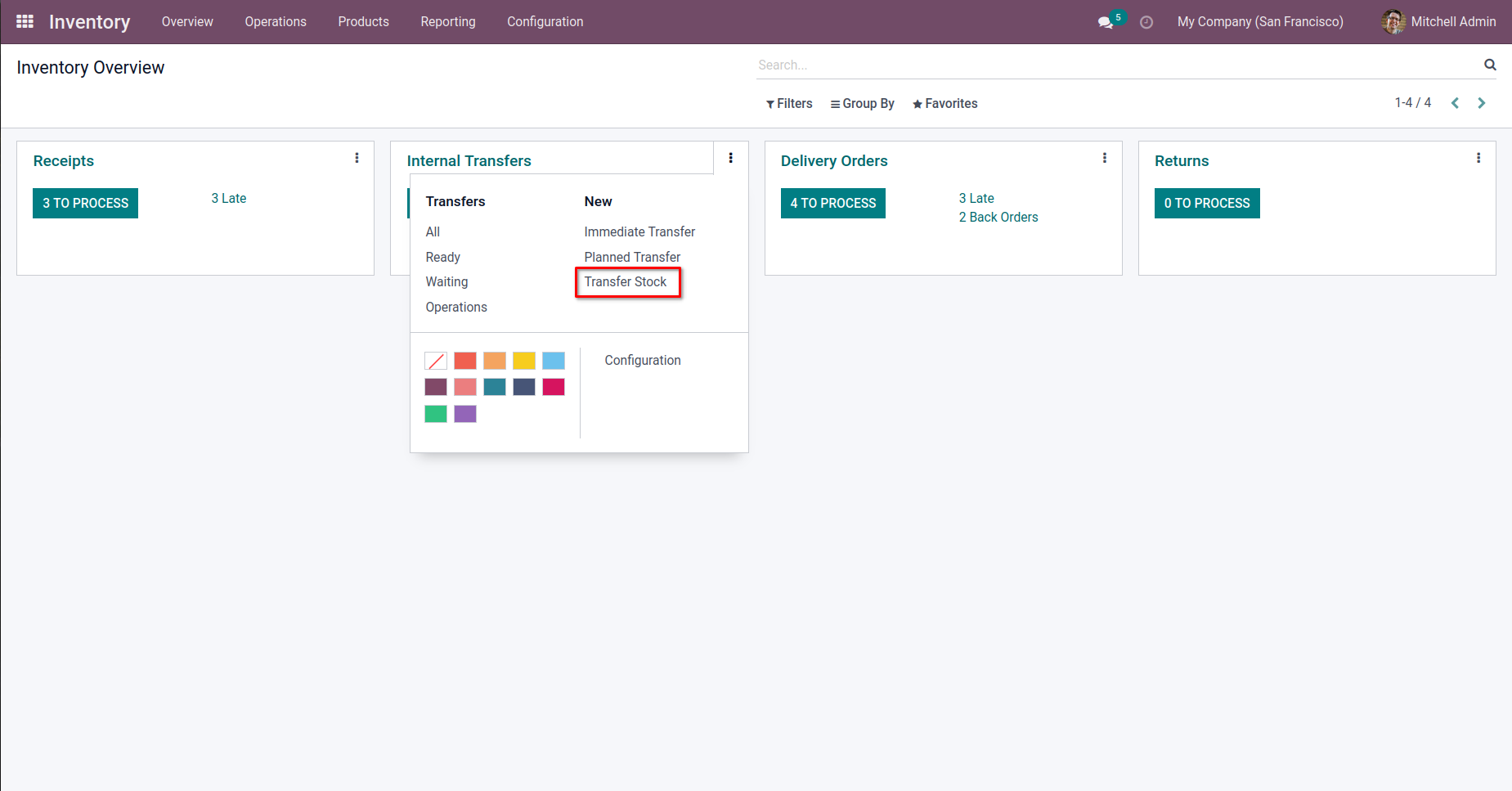Go to next page arrow
Viewport: 1512px width, 791px height.
pyautogui.click(x=1481, y=103)
